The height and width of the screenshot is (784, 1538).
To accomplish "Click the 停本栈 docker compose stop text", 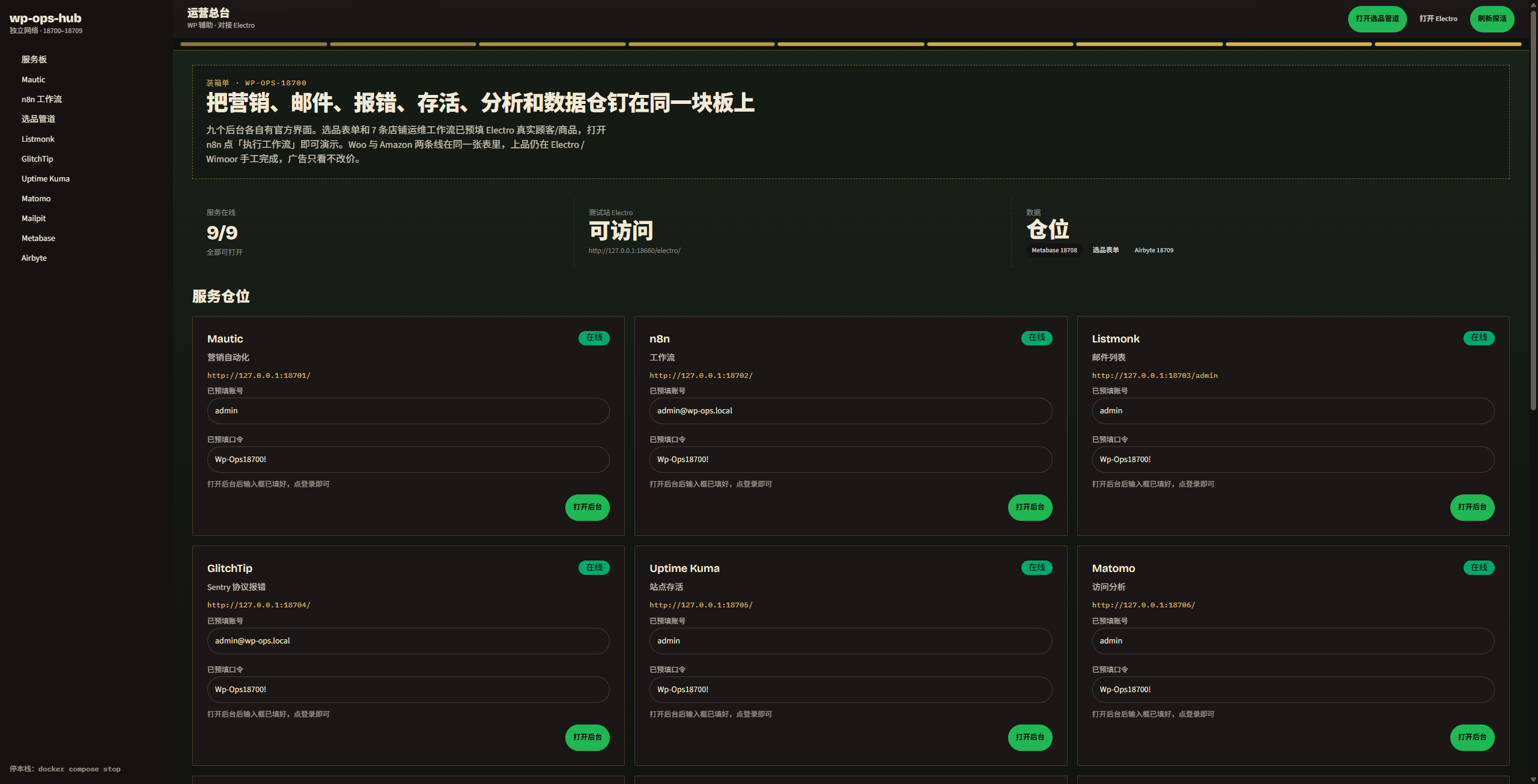I will tap(65, 769).
